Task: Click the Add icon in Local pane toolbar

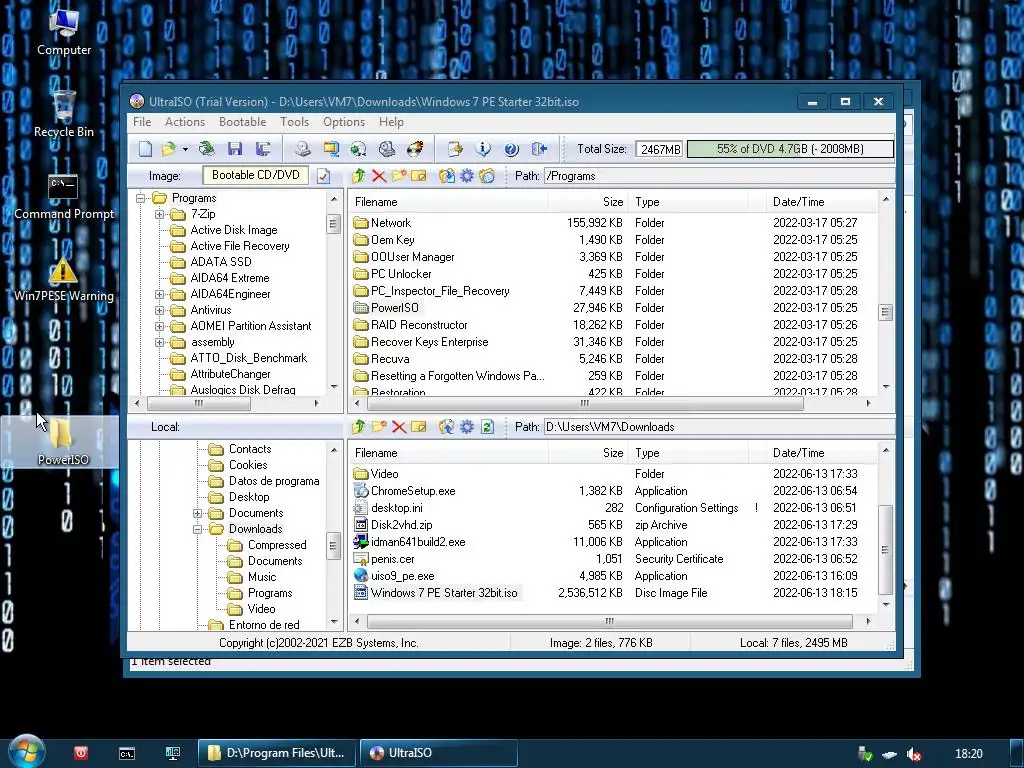Action: tap(447, 426)
